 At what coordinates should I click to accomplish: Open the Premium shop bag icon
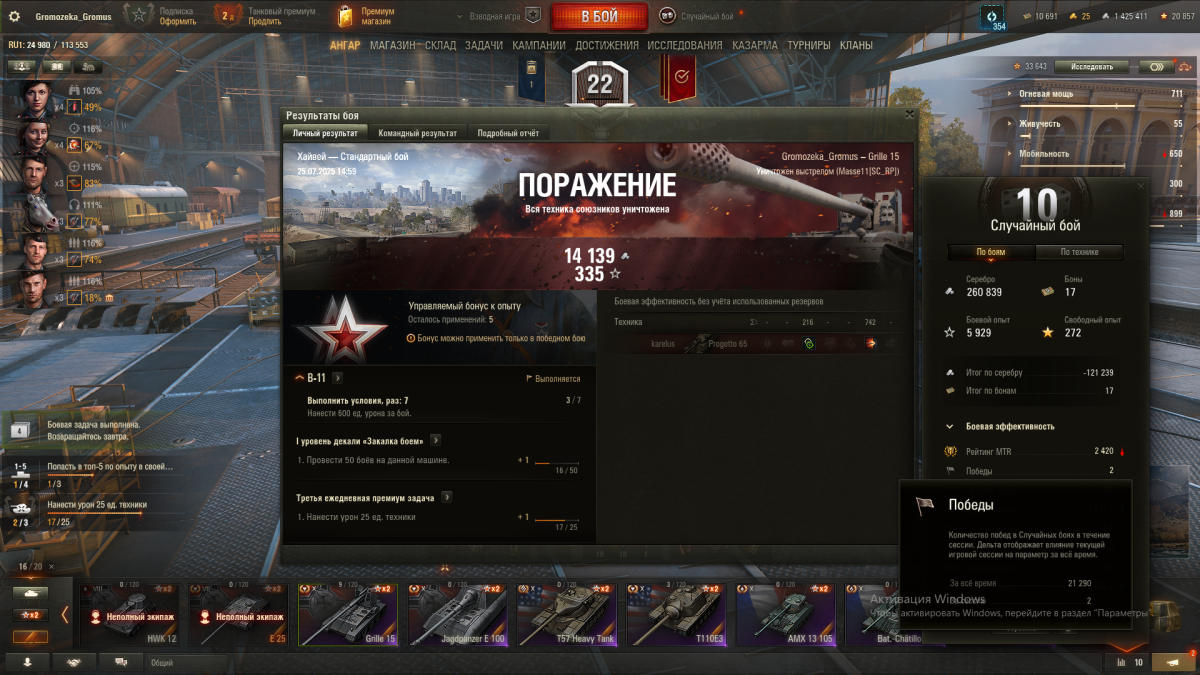click(344, 16)
